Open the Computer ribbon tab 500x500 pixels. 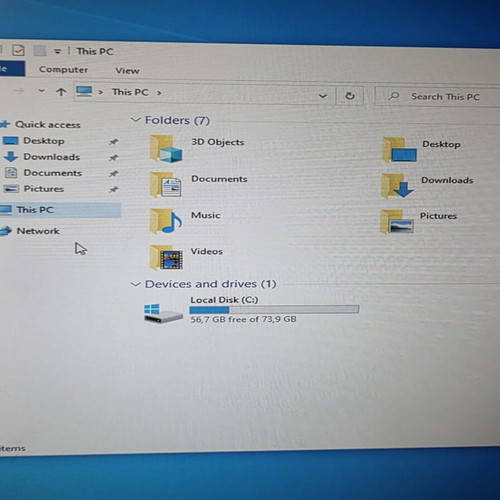tap(63, 69)
